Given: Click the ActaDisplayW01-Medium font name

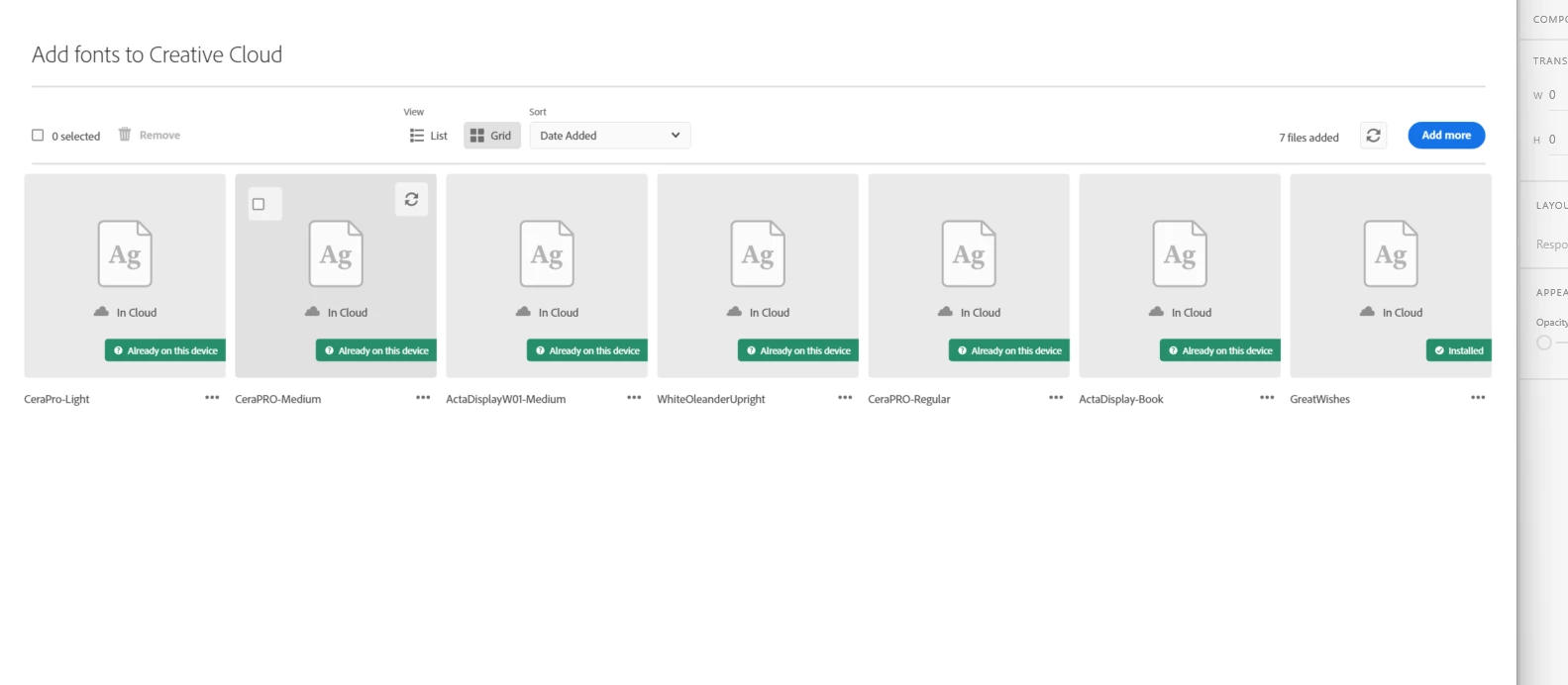Looking at the screenshot, I should tap(506, 399).
